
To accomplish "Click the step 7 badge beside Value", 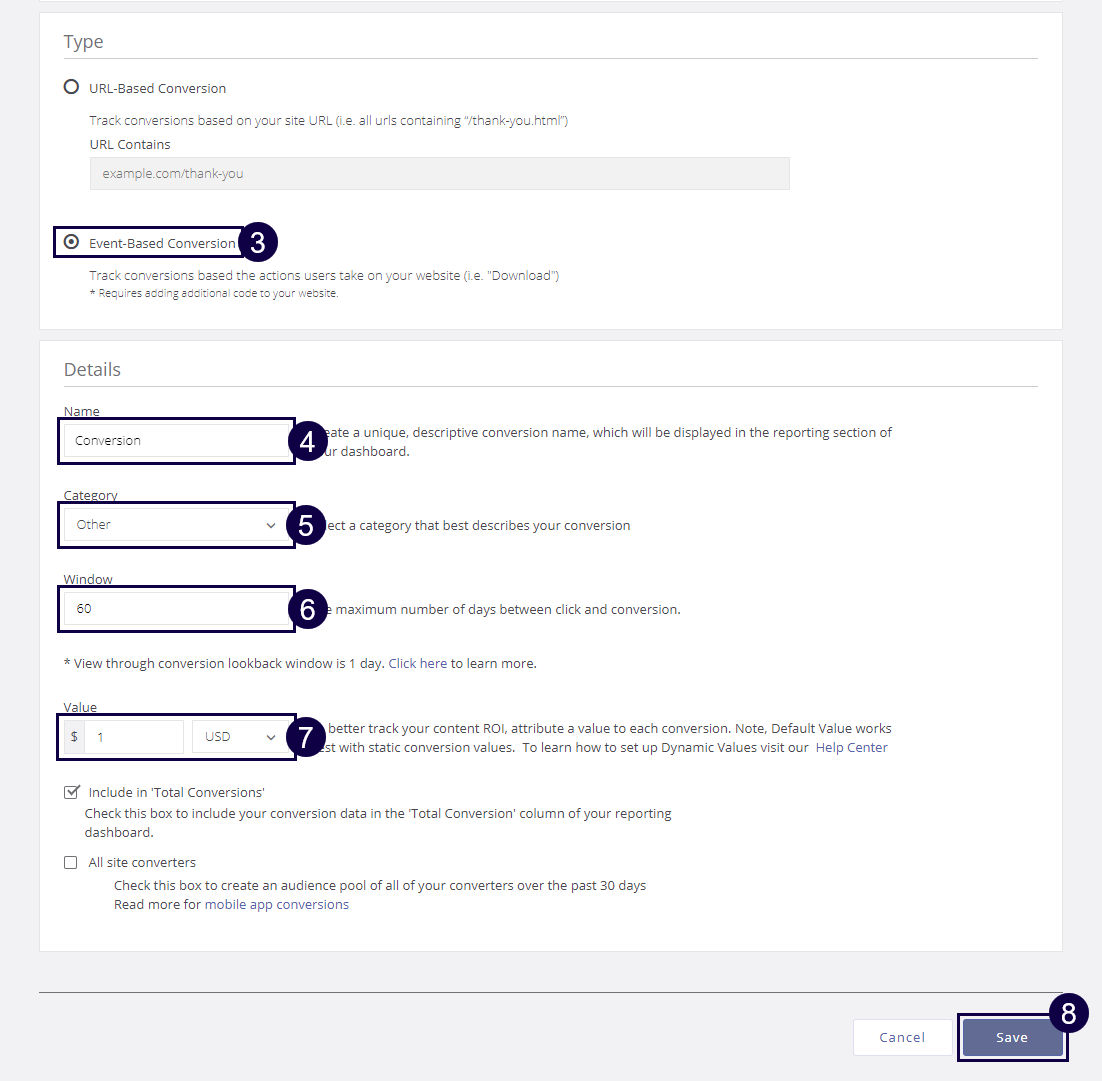I will pos(306,737).
